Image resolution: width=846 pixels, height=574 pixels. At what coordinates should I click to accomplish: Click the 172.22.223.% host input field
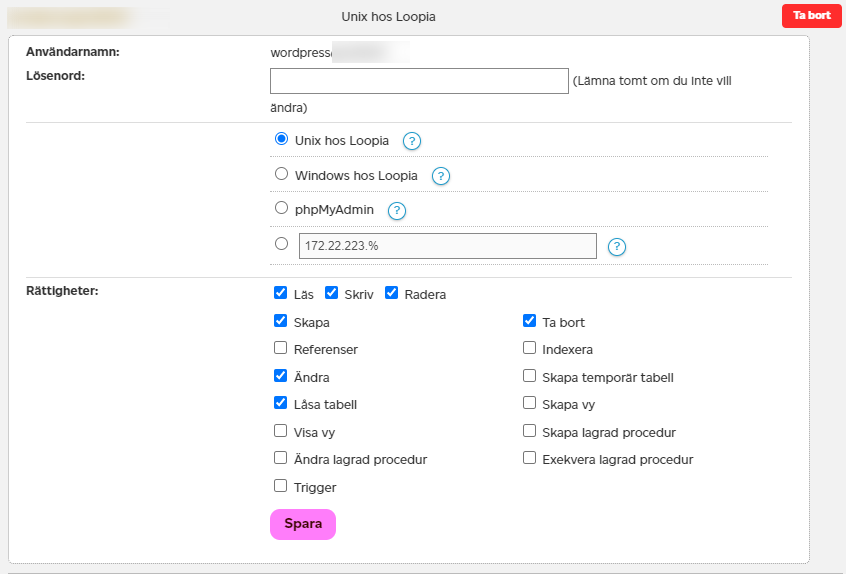(x=448, y=246)
